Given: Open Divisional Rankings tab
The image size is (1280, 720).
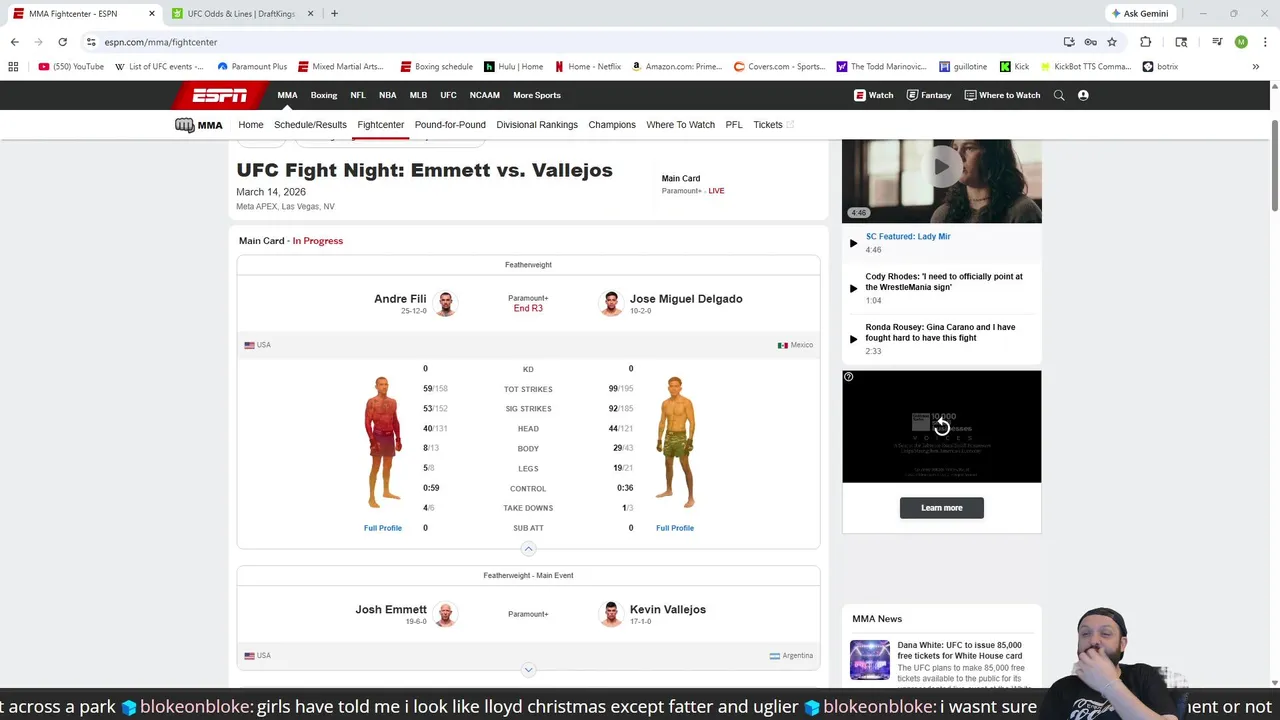Looking at the screenshot, I should coord(537,125).
